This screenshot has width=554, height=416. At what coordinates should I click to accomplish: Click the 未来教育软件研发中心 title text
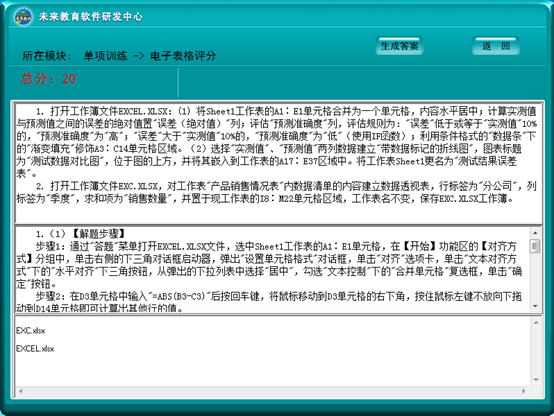click(90, 17)
